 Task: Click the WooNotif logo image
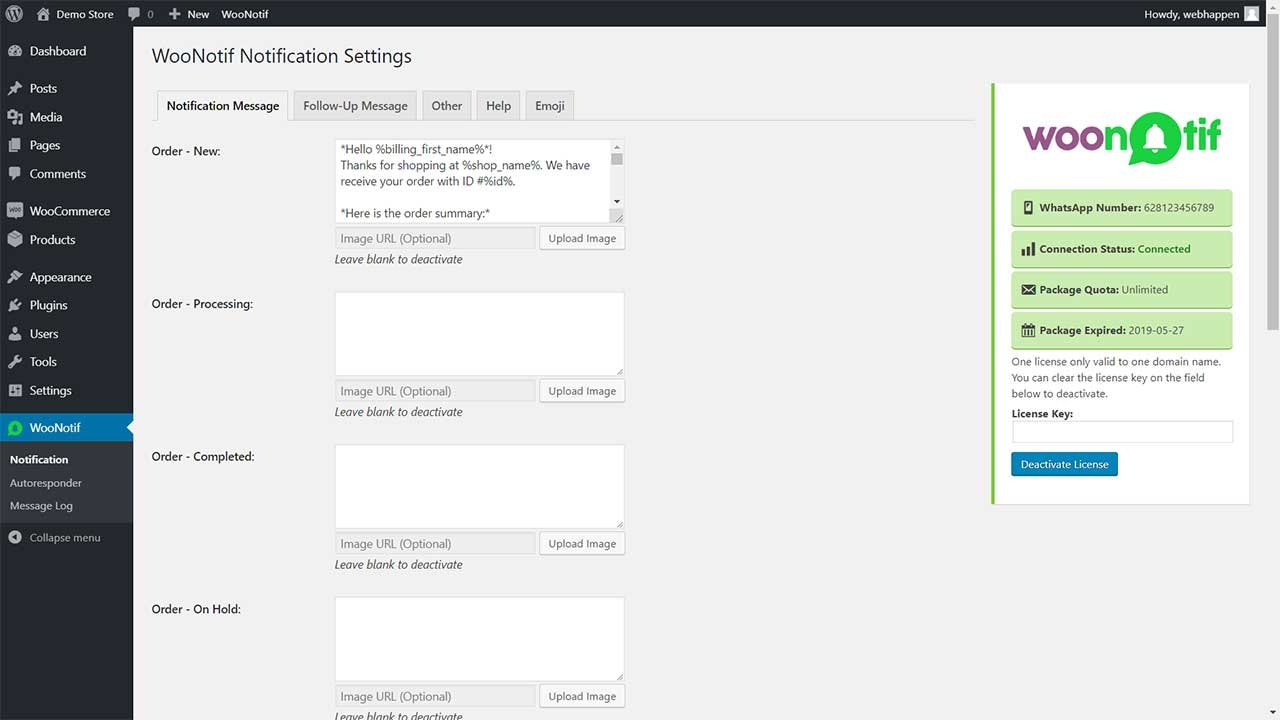pyautogui.click(x=1122, y=138)
